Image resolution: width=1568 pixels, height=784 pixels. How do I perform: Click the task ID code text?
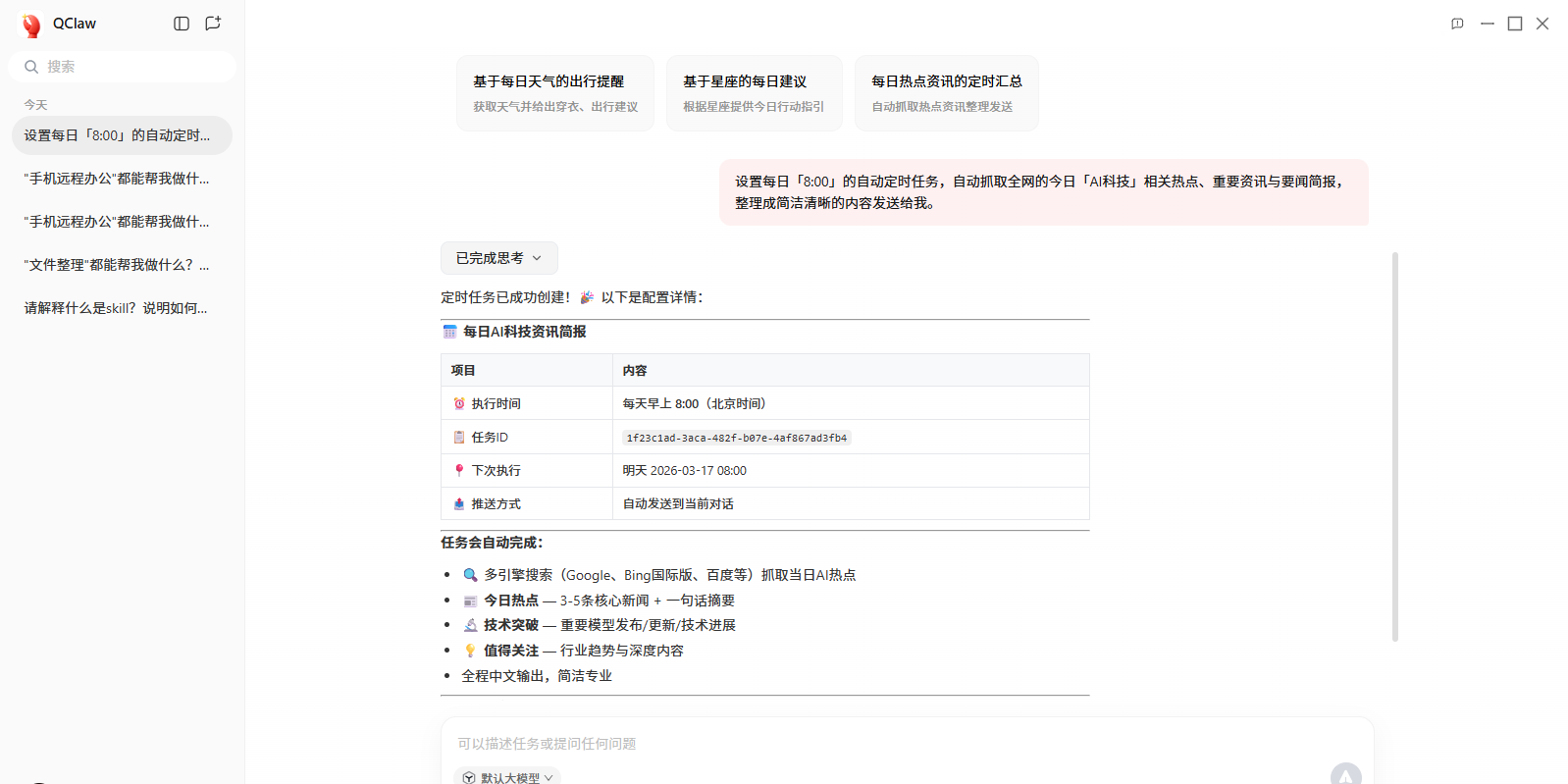[736, 438]
